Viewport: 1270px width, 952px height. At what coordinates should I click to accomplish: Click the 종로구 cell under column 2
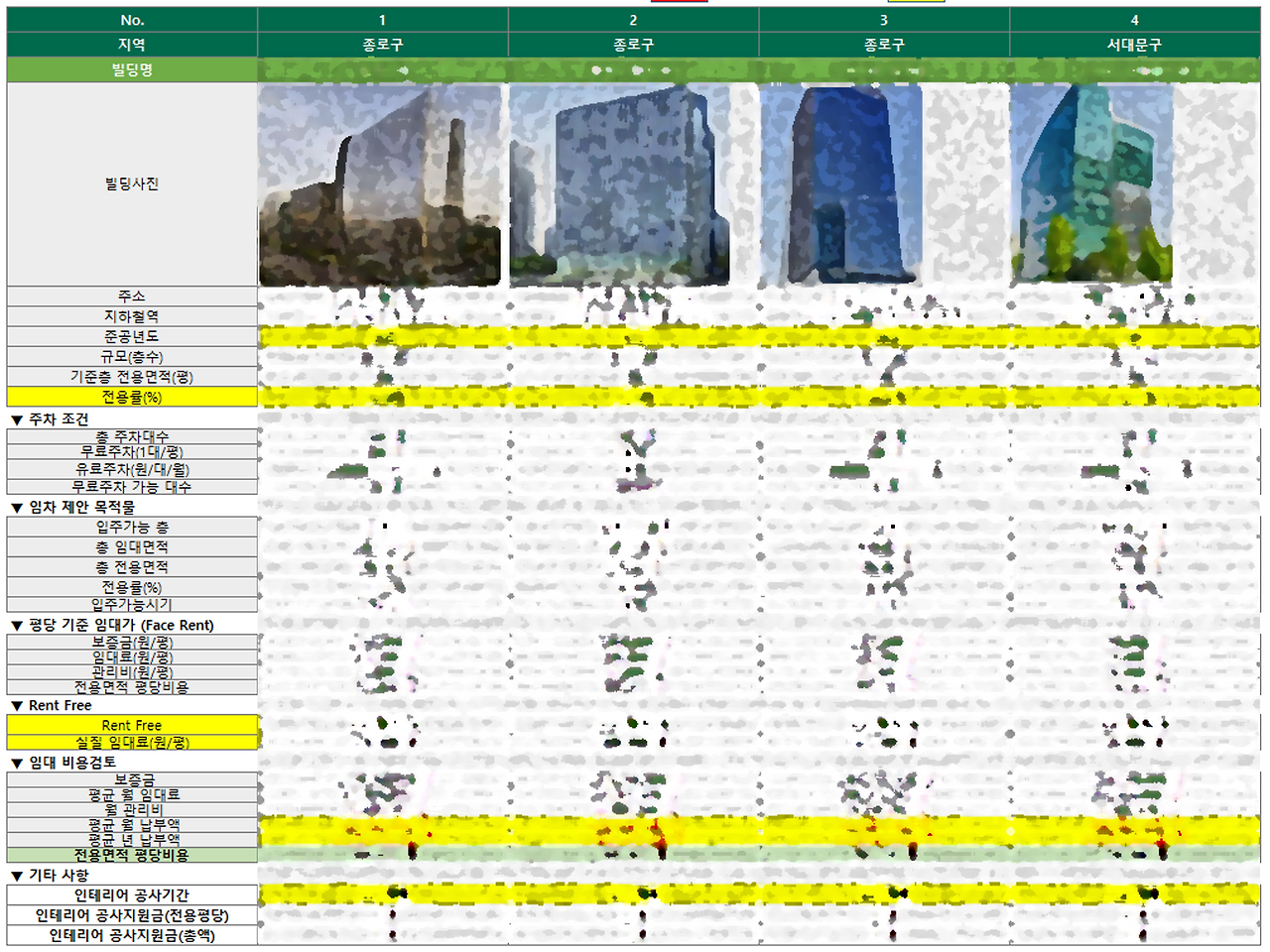pyautogui.click(x=633, y=45)
